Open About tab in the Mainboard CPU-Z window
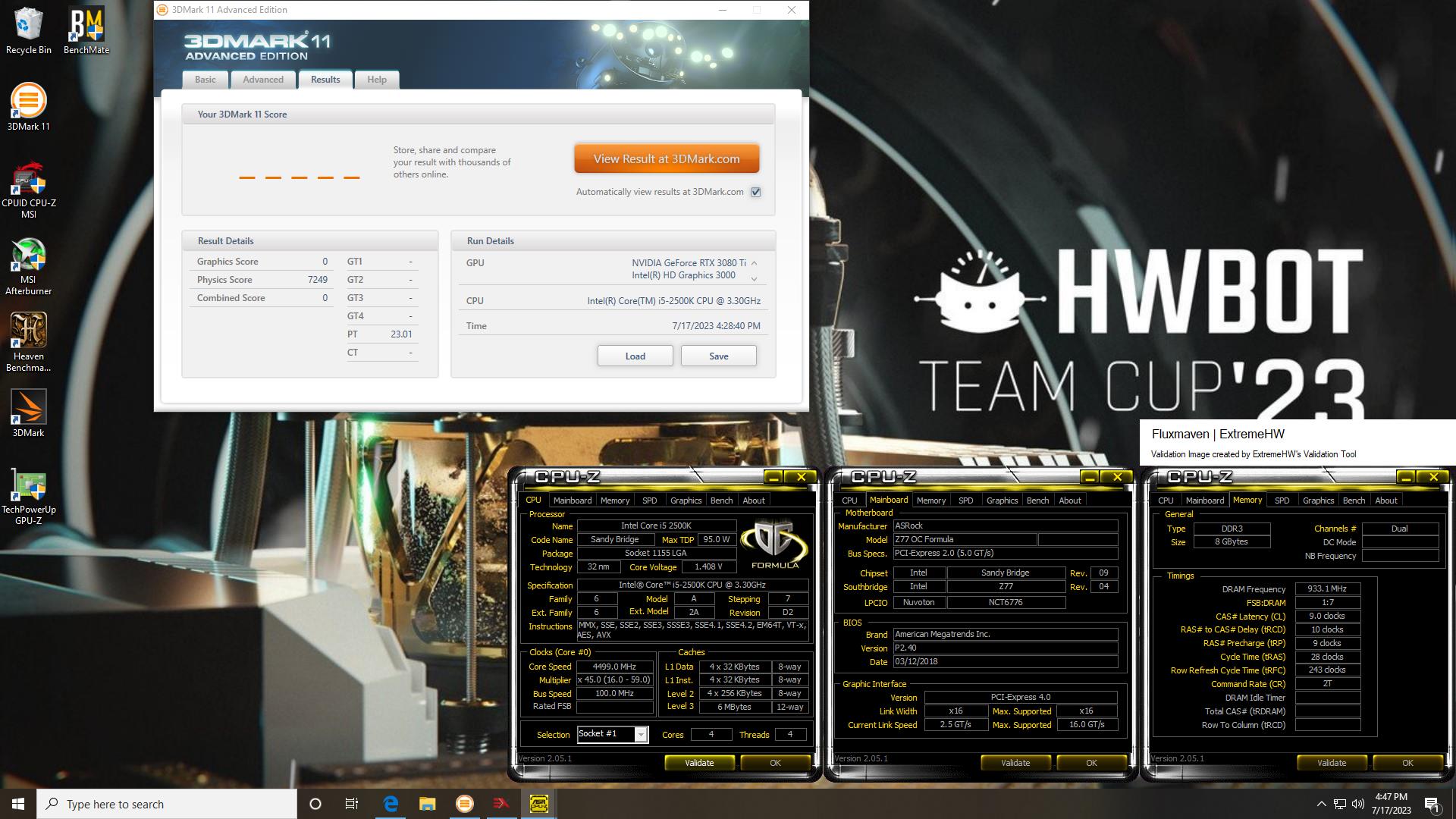This screenshot has height=819, width=1456. click(1070, 500)
